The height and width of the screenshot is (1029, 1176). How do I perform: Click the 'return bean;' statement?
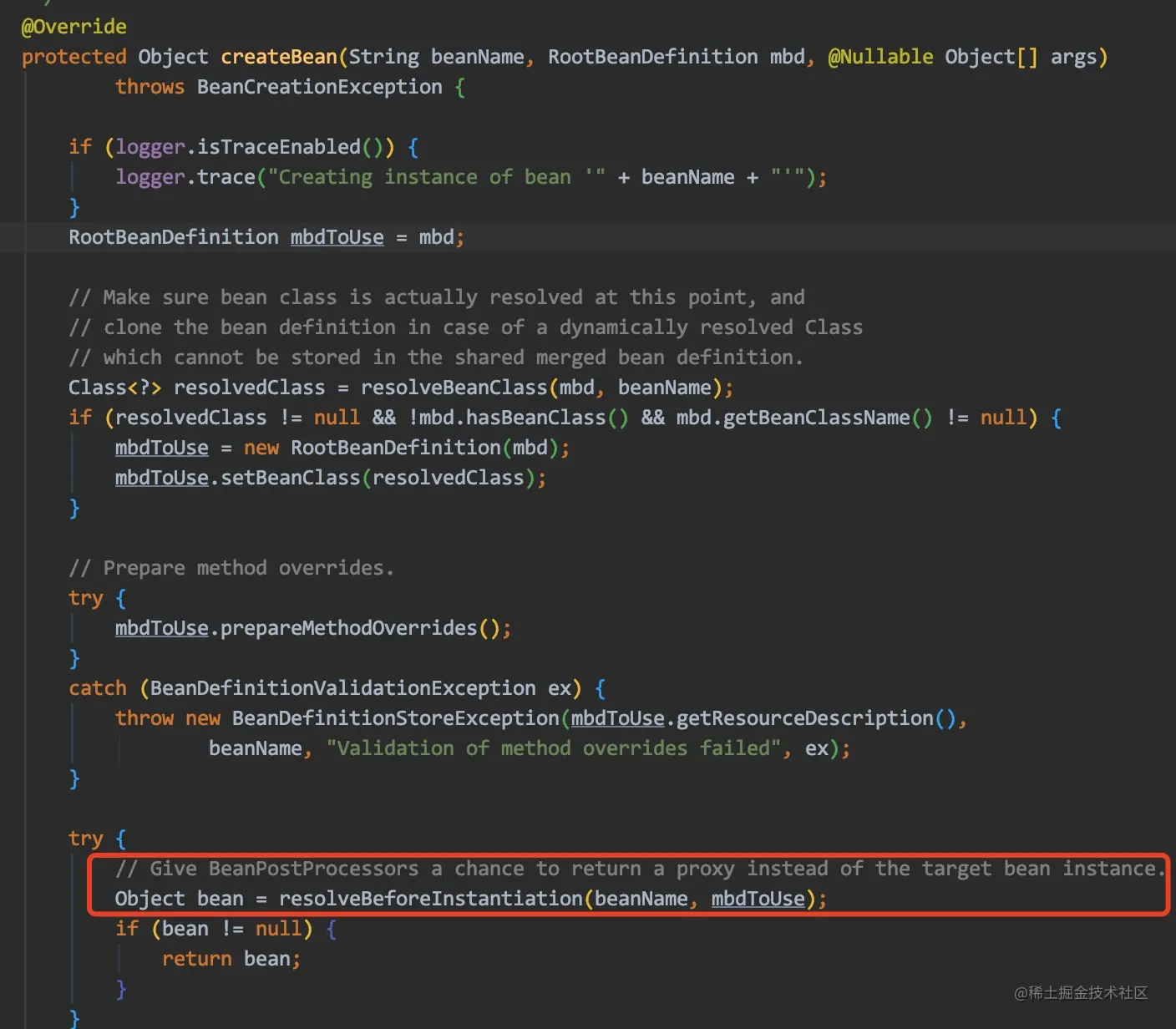tap(231, 959)
